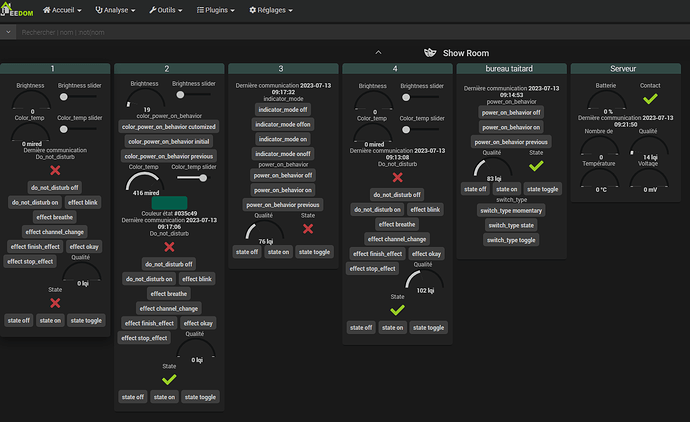Click indicator_mode off button in widget 3
Image resolution: width=690 pixels, height=422 pixels.
pyautogui.click(x=283, y=110)
